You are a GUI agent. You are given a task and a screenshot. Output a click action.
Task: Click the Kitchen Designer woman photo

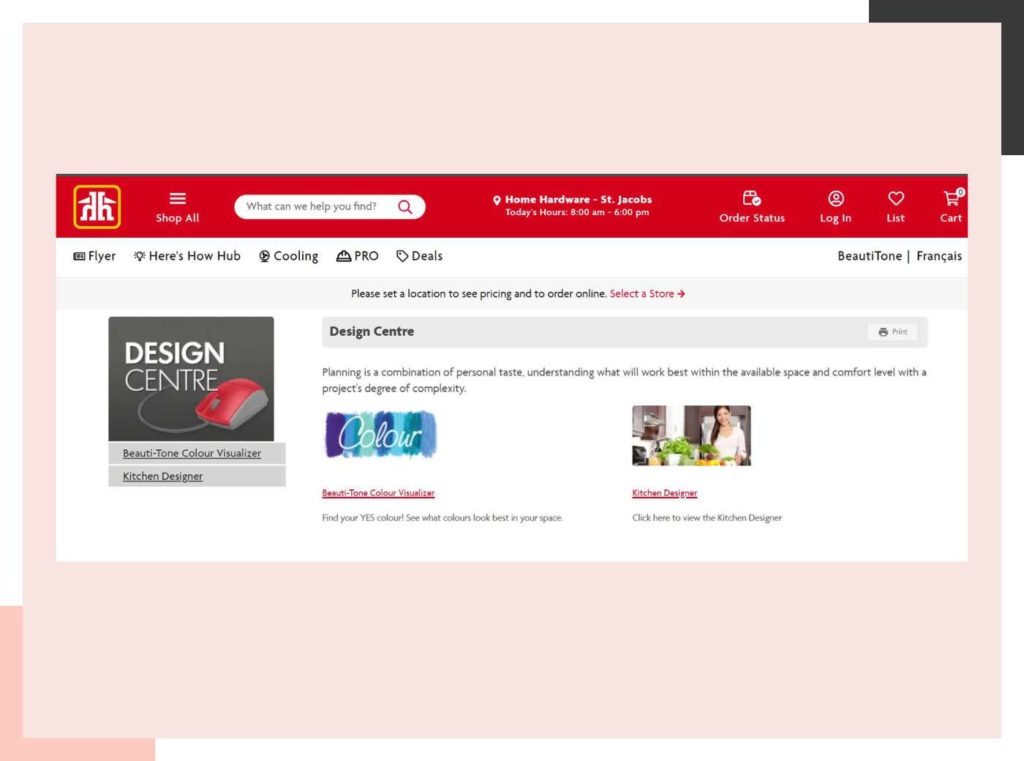(691, 436)
